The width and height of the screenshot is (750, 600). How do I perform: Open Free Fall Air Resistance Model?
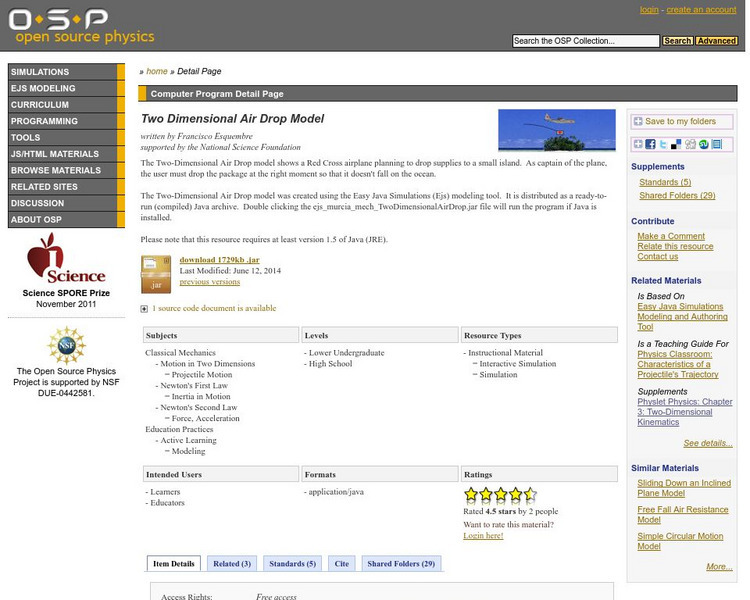tap(683, 515)
